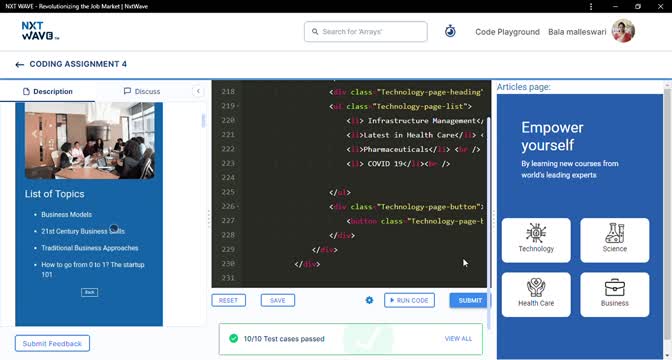Collapse the description panel with chevron

tap(198, 91)
